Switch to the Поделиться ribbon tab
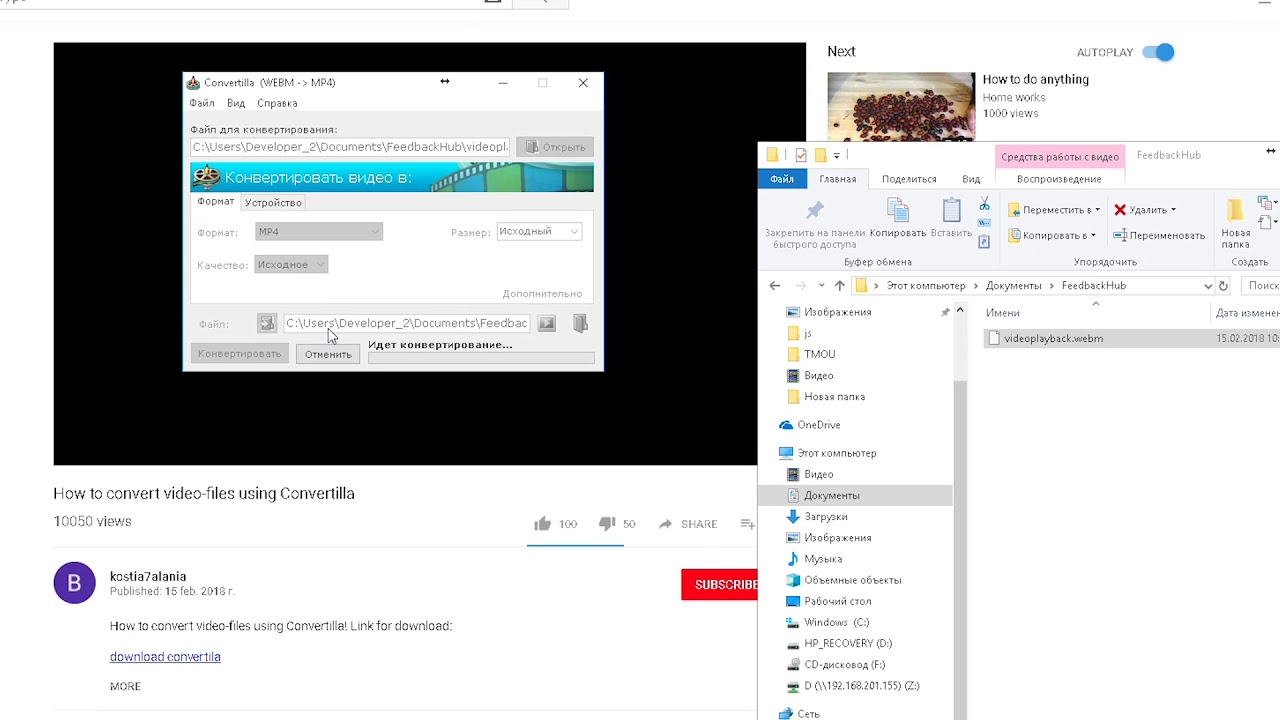Image resolution: width=1280 pixels, height=720 pixels. pos(909,179)
